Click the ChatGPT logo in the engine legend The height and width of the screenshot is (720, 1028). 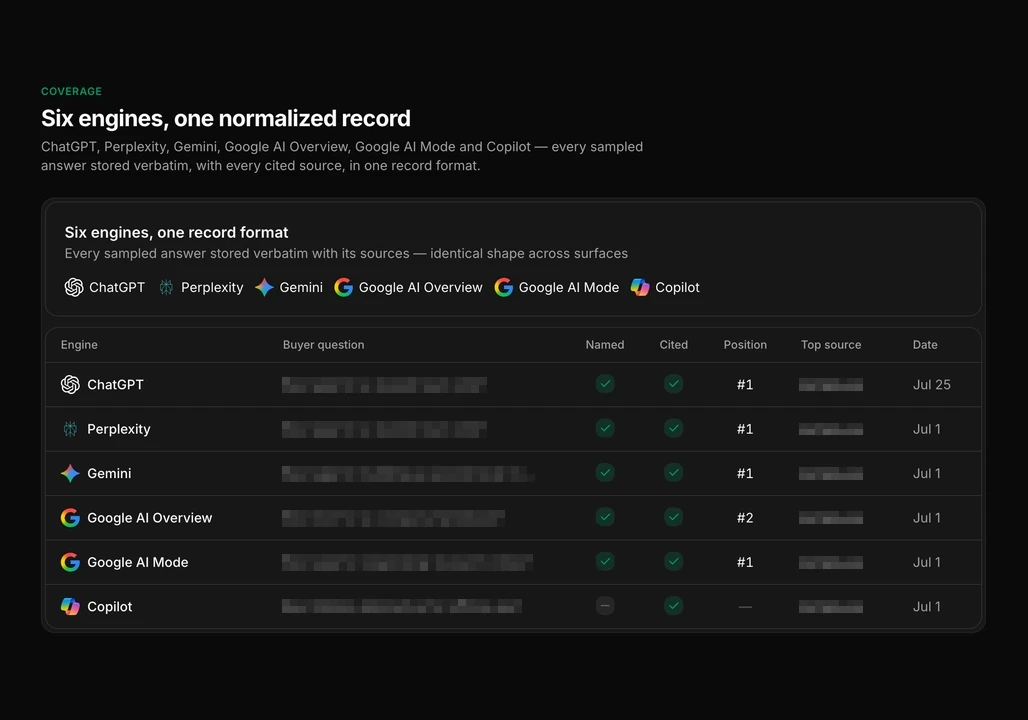coord(74,287)
